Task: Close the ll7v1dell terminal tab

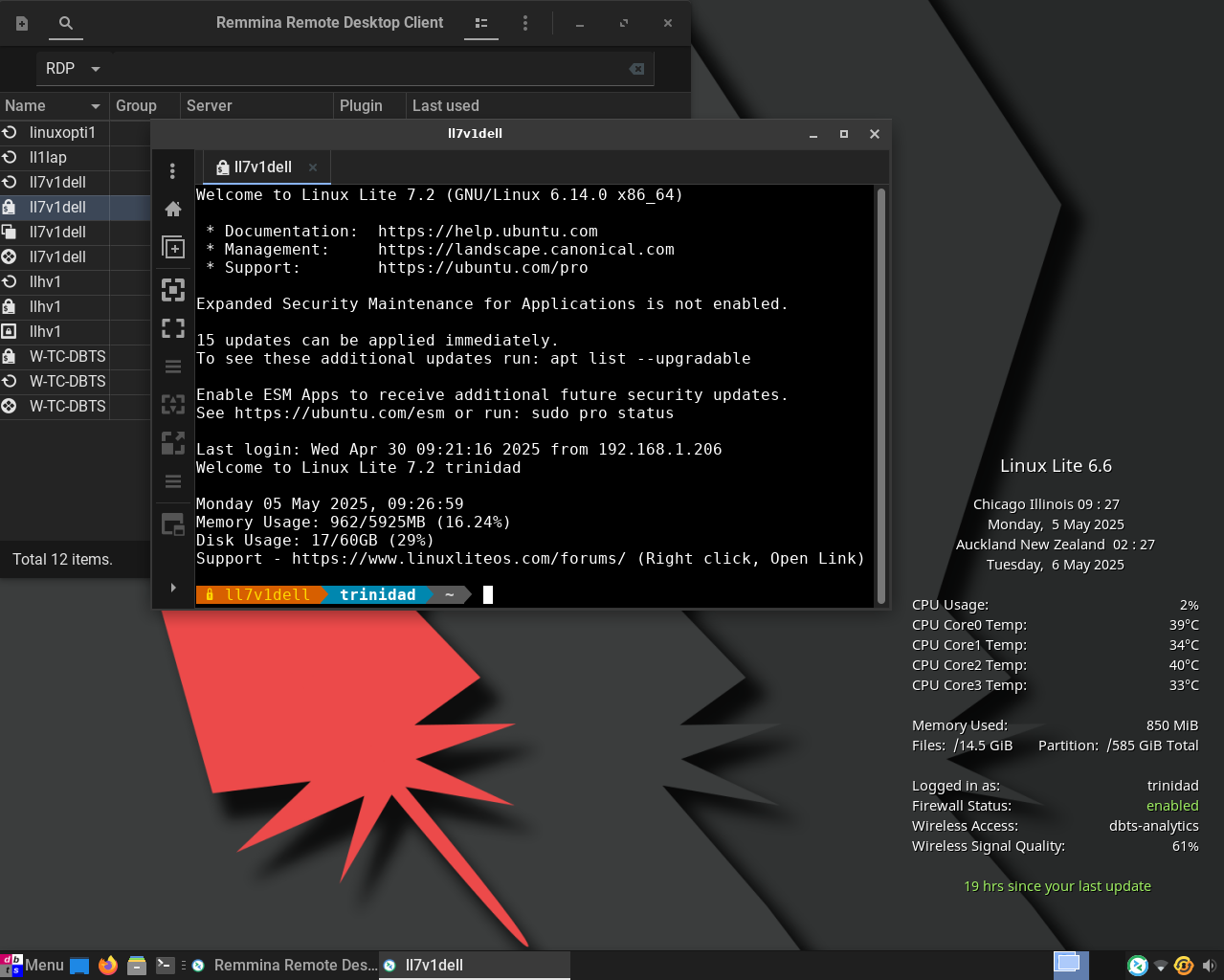Action: tap(313, 167)
